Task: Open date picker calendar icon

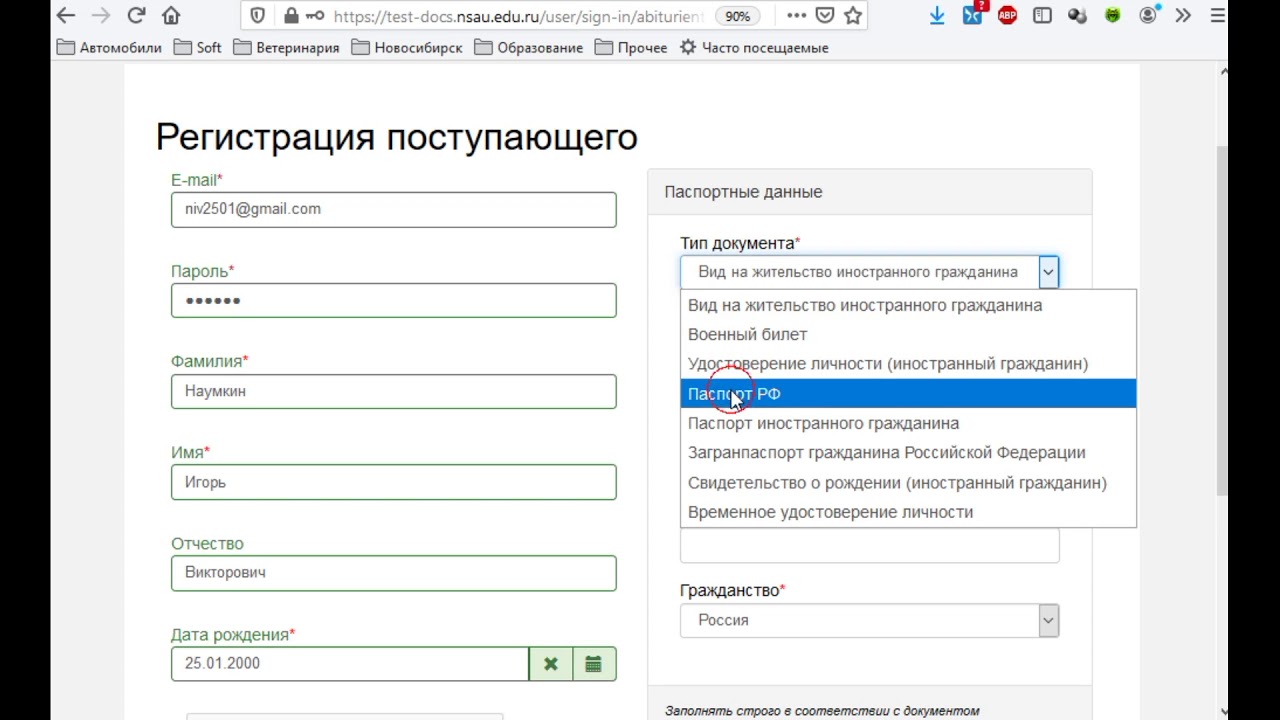Action: pyautogui.click(x=594, y=664)
